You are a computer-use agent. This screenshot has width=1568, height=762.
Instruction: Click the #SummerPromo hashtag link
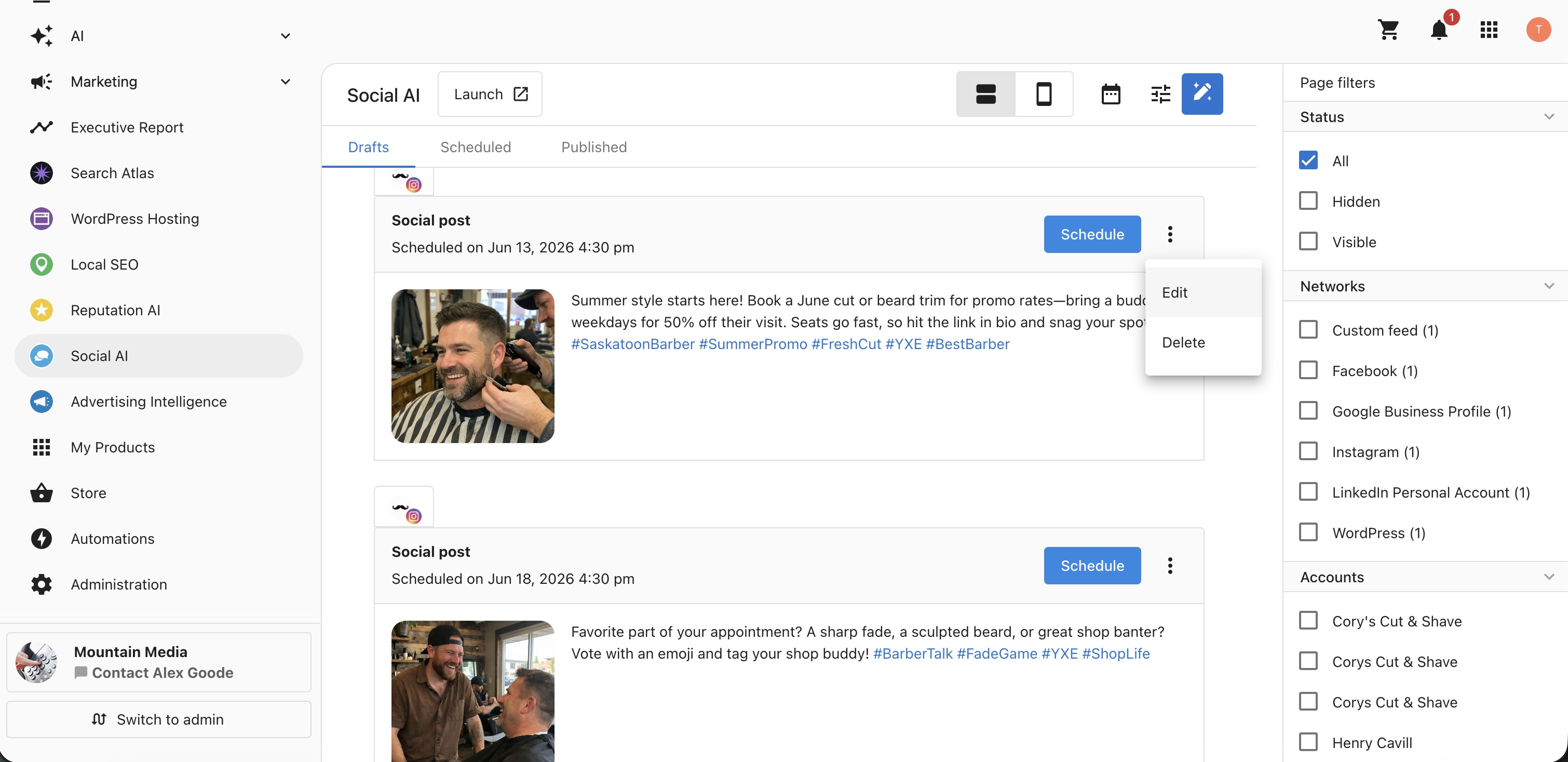point(752,343)
